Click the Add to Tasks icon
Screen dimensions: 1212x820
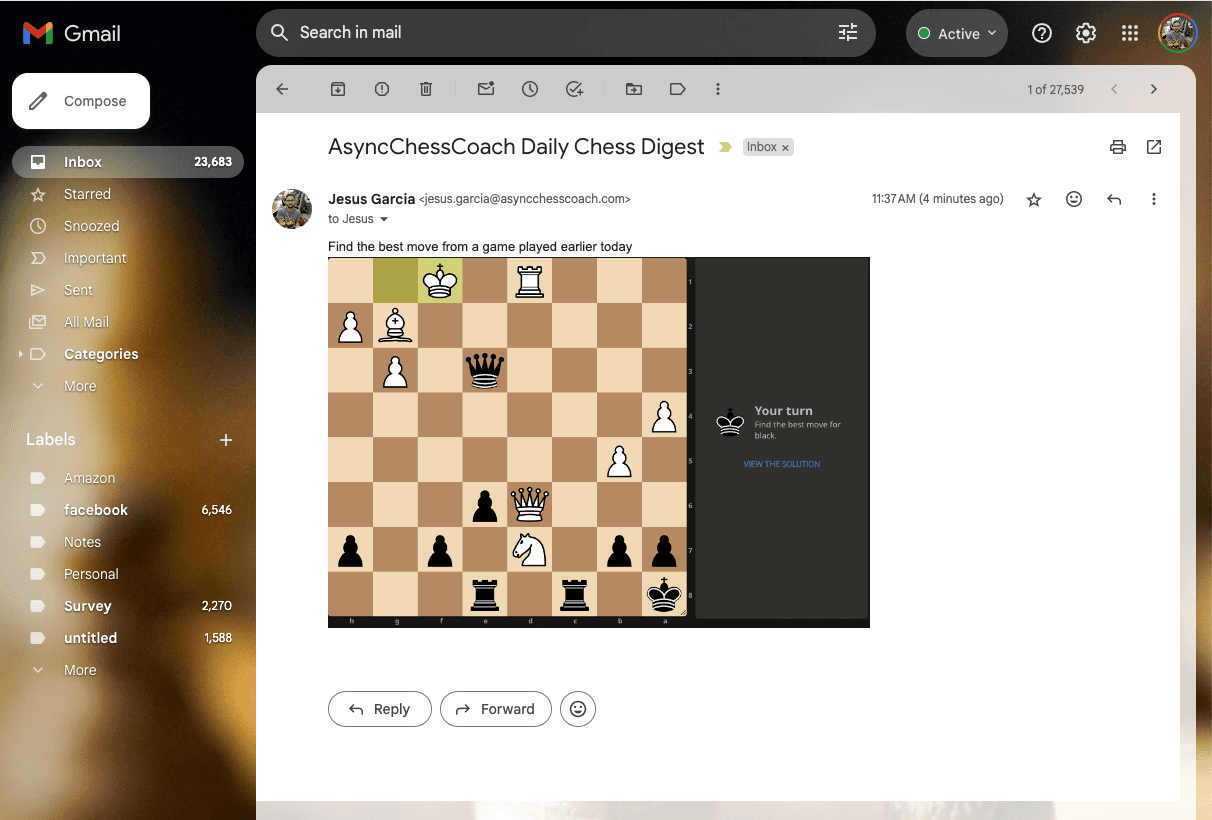tap(574, 89)
